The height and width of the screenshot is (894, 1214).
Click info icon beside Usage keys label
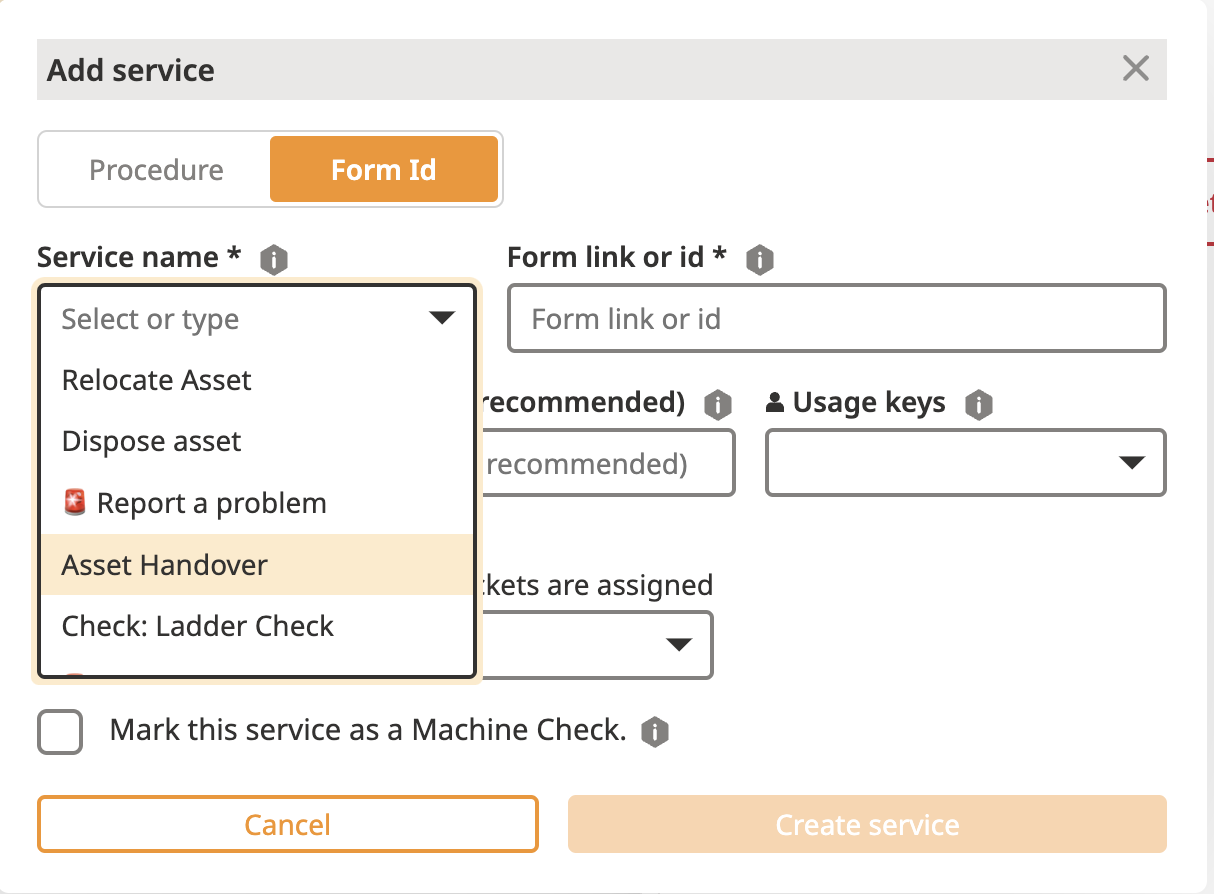(978, 405)
